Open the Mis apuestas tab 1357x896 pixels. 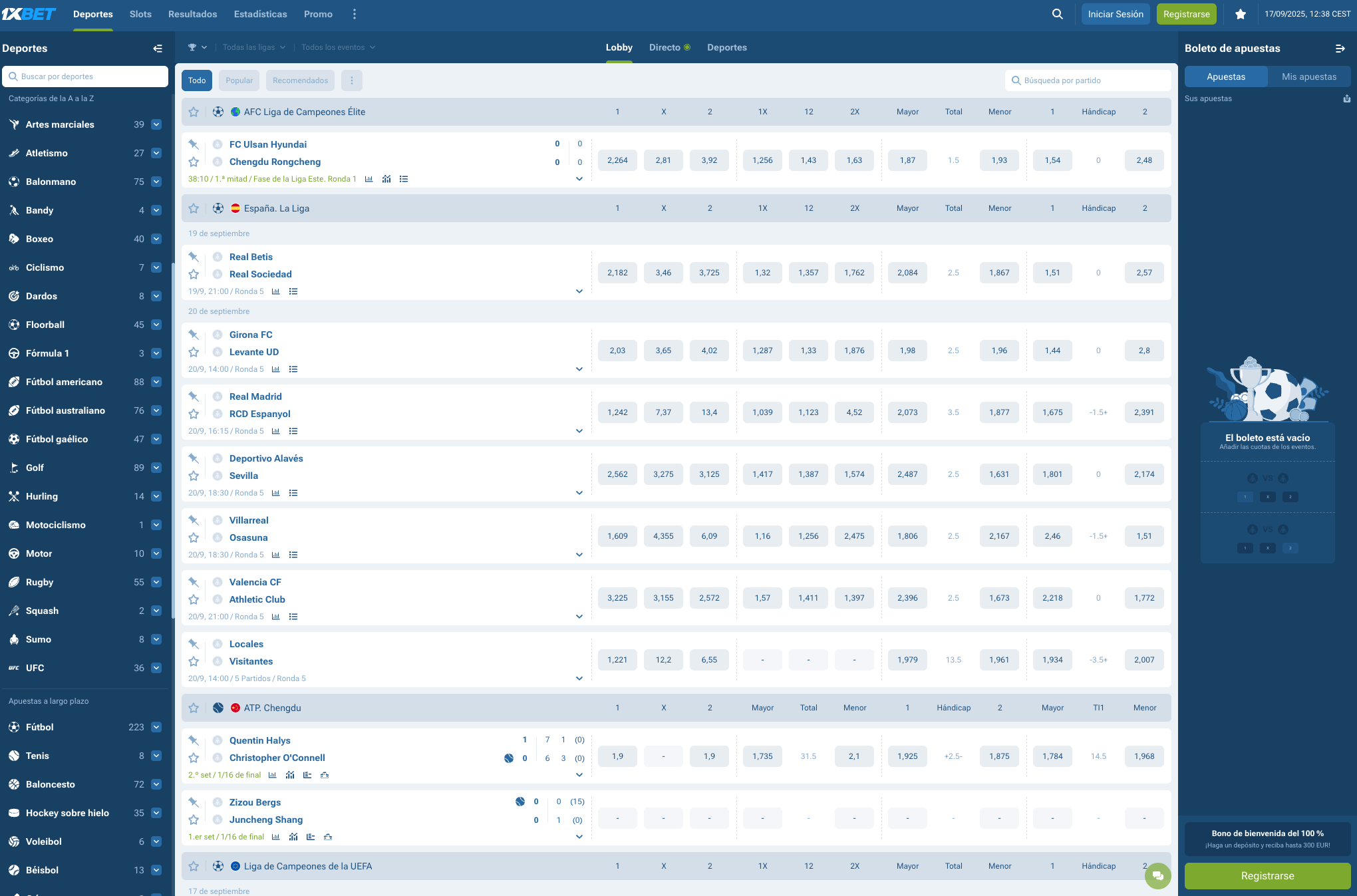tap(1308, 76)
